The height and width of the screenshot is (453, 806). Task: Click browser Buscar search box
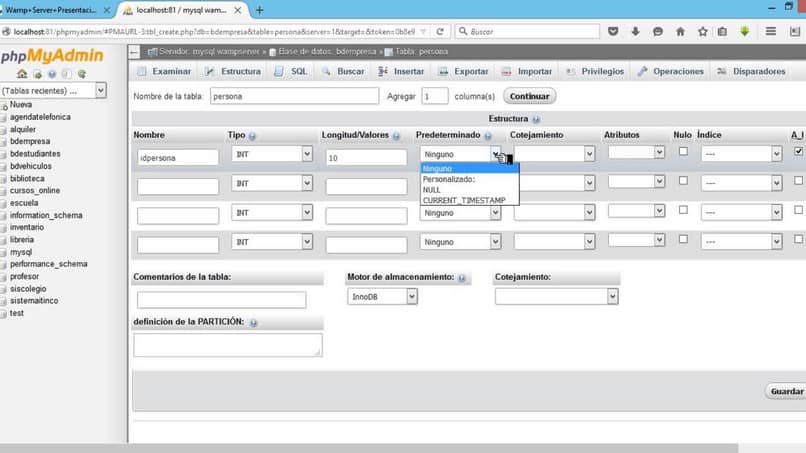click(x=527, y=31)
